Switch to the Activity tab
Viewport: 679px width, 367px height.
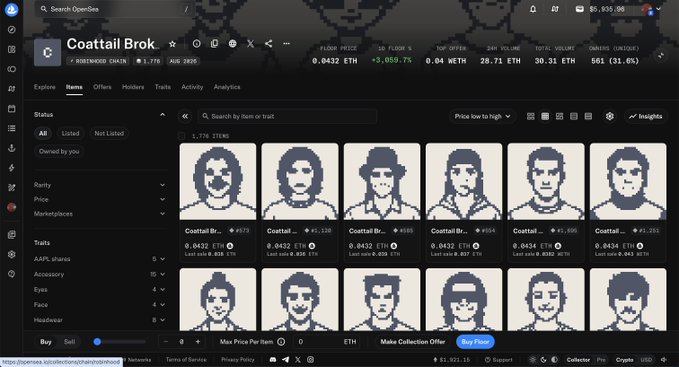pyautogui.click(x=192, y=87)
